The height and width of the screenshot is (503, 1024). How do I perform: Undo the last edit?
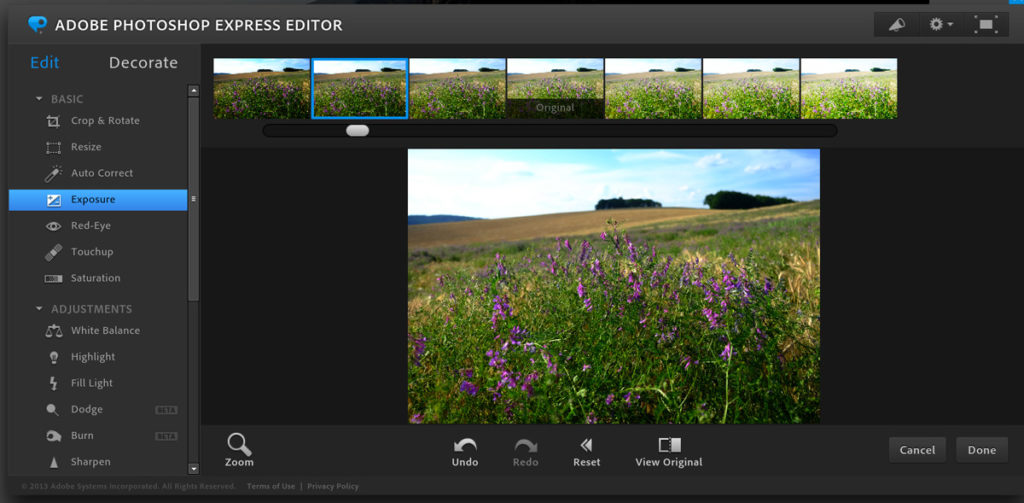point(465,451)
